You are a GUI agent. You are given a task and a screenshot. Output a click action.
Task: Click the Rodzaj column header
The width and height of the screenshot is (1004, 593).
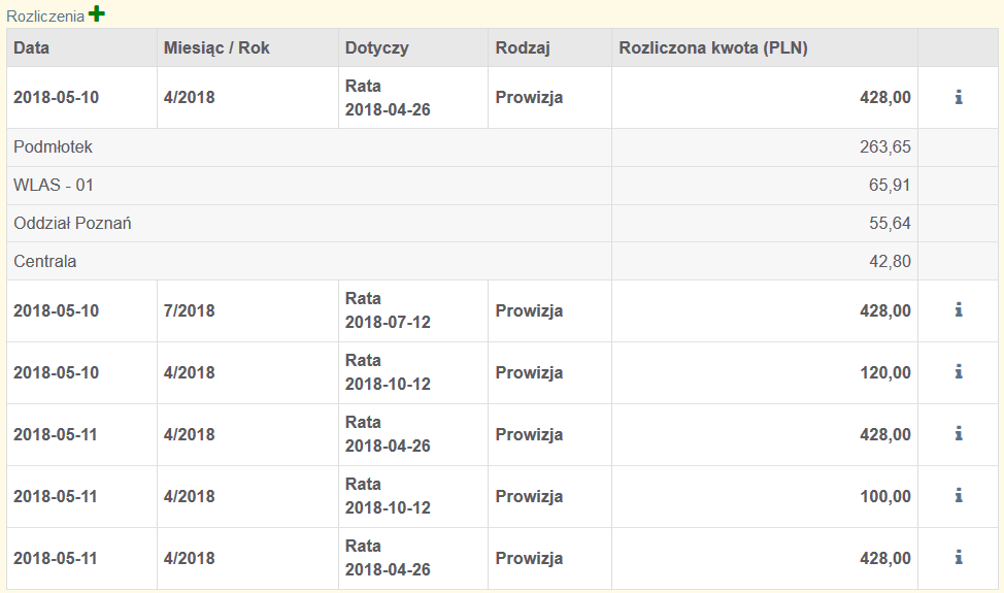pyautogui.click(x=523, y=48)
